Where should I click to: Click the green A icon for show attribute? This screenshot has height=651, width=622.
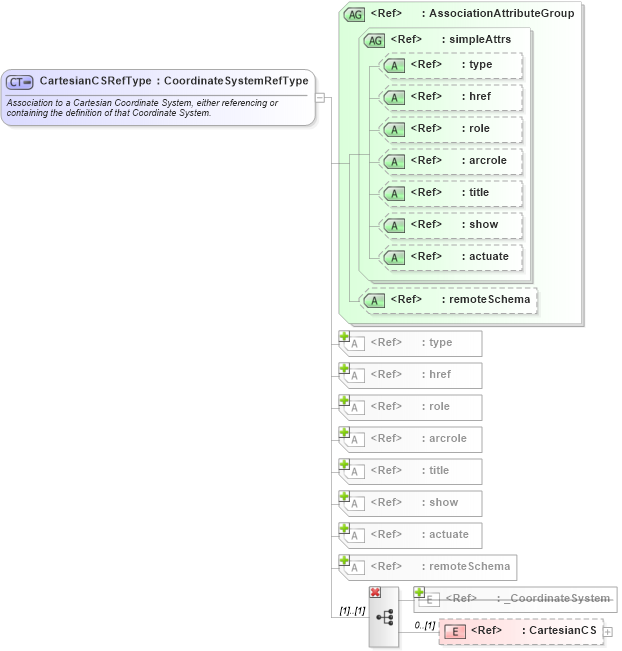(394, 225)
